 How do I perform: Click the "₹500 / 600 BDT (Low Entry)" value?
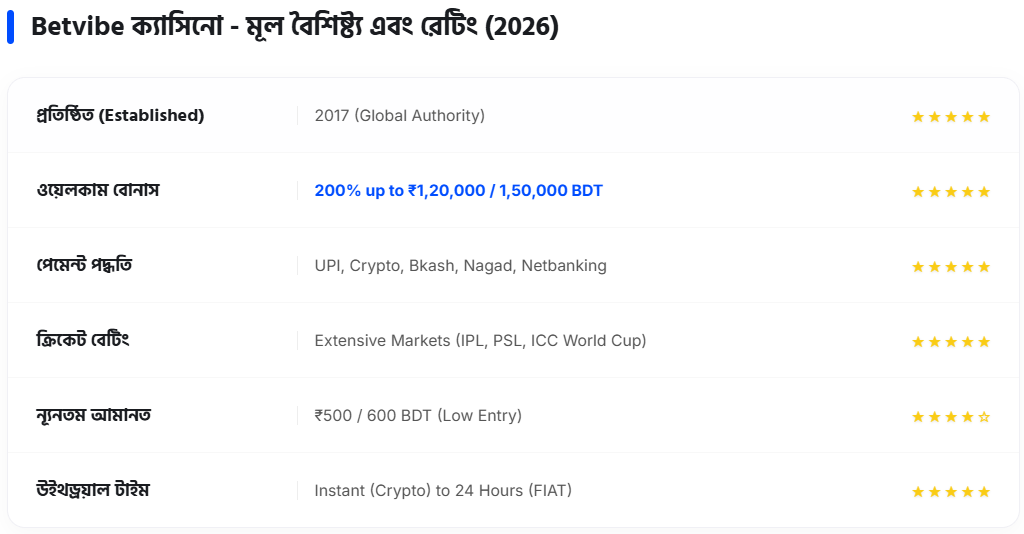(x=418, y=416)
